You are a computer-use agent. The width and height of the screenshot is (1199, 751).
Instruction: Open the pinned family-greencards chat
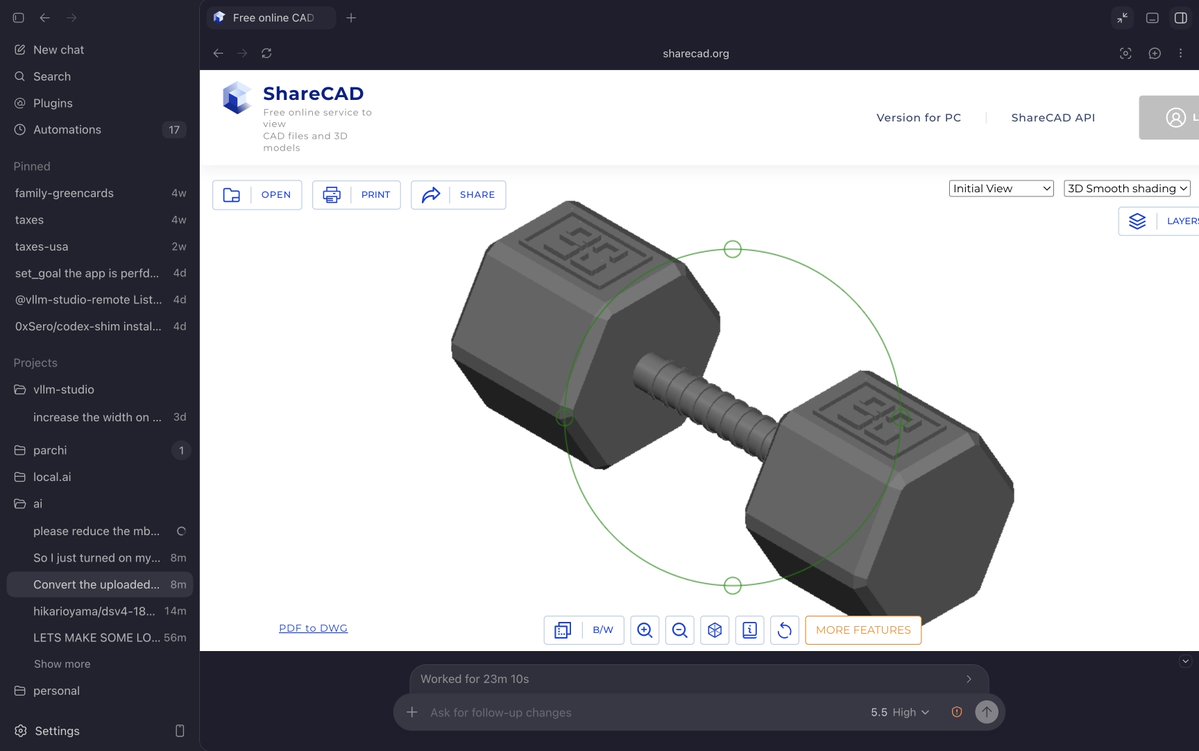pos(99,193)
